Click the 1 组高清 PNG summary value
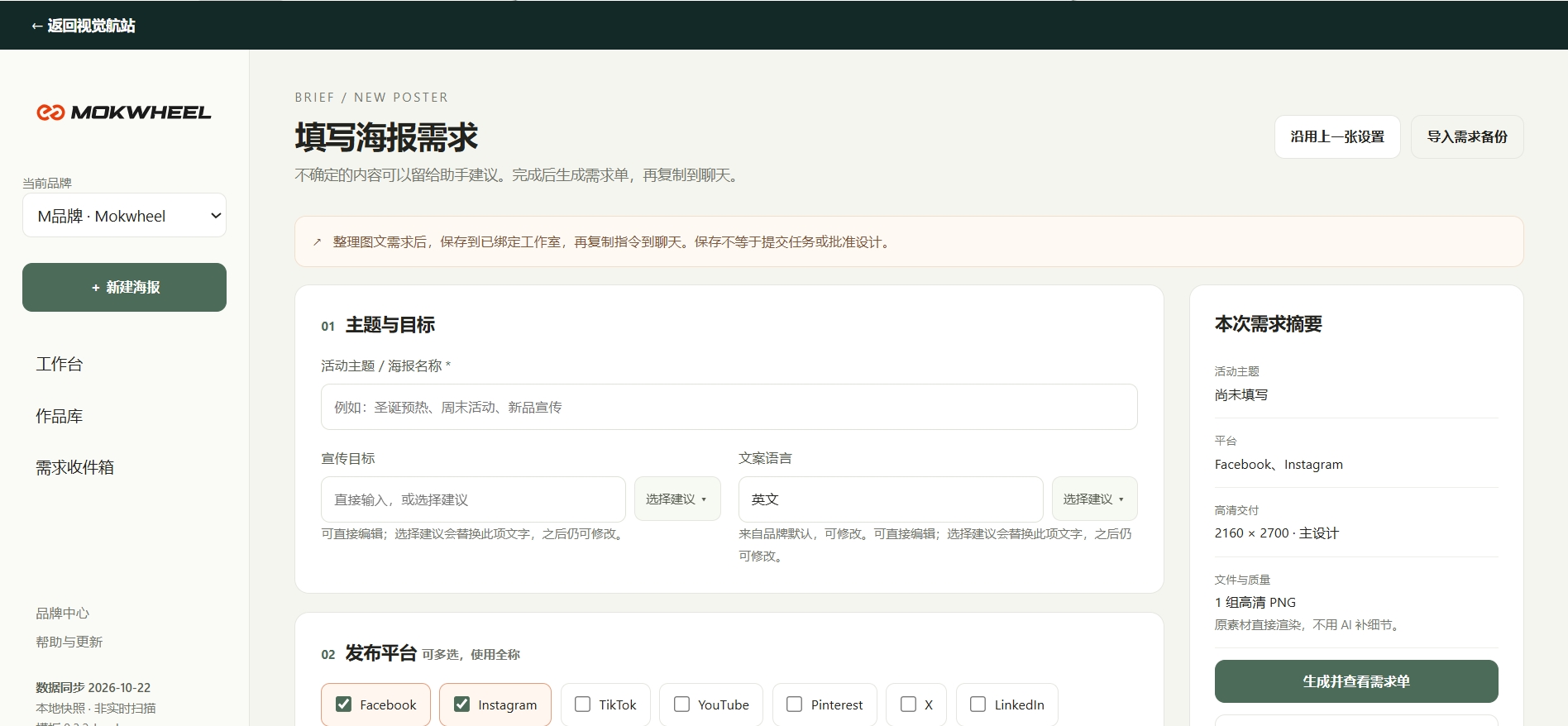The width and height of the screenshot is (1568, 726). tap(1255, 603)
